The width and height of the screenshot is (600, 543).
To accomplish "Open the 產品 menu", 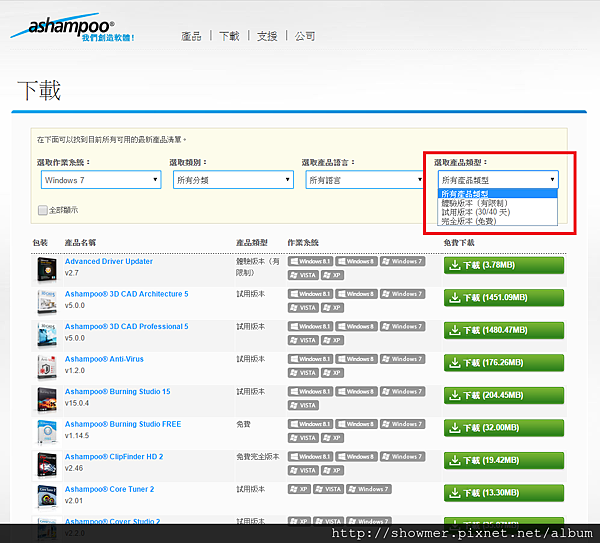I will click(x=191, y=36).
